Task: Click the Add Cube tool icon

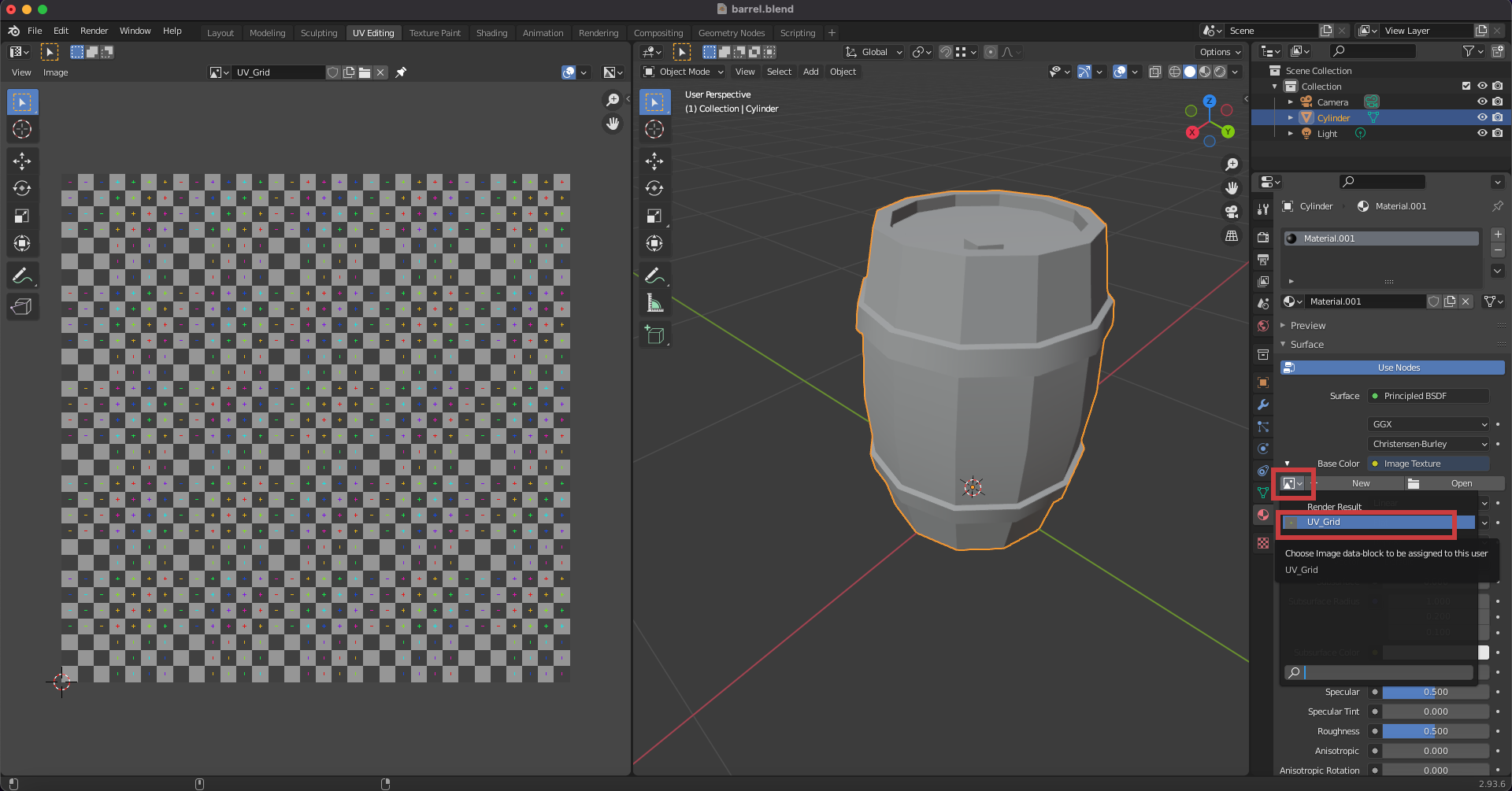Action: [x=654, y=335]
